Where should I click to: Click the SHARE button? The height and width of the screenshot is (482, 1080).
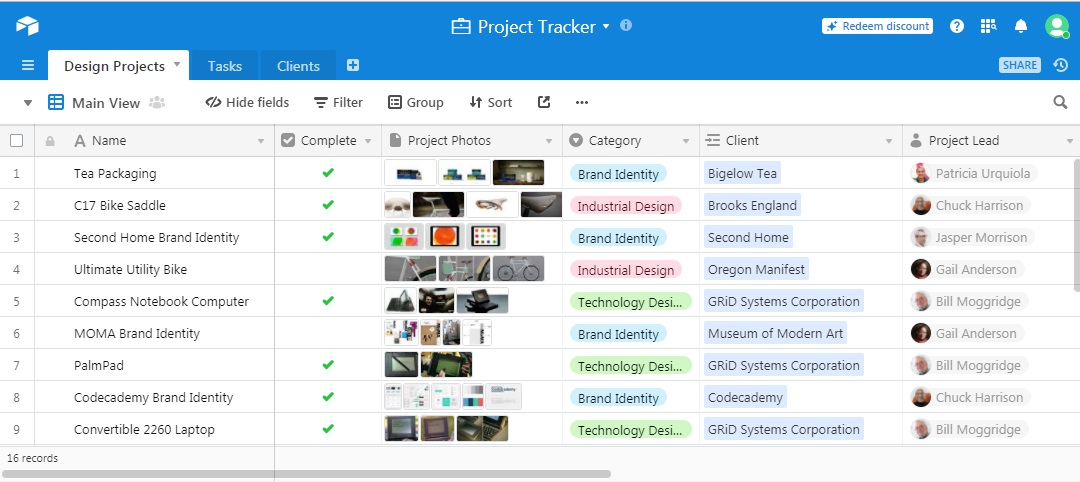1019,65
